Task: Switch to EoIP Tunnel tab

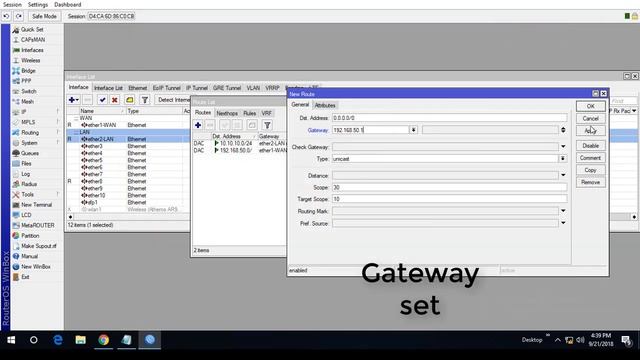Action: click(x=166, y=88)
